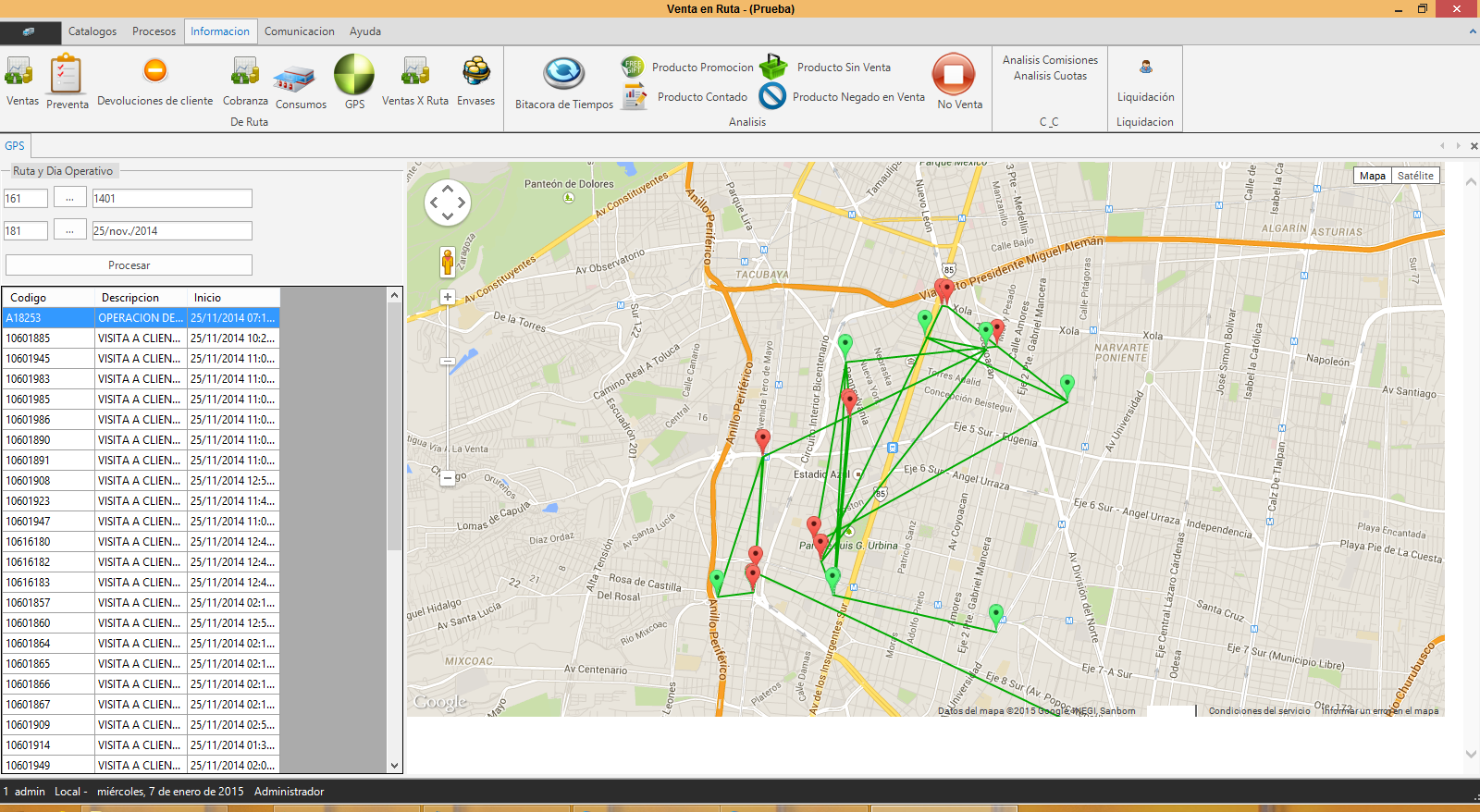Image resolution: width=1480 pixels, height=812 pixels.
Task: Click the map pan control arrows
Action: (448, 202)
